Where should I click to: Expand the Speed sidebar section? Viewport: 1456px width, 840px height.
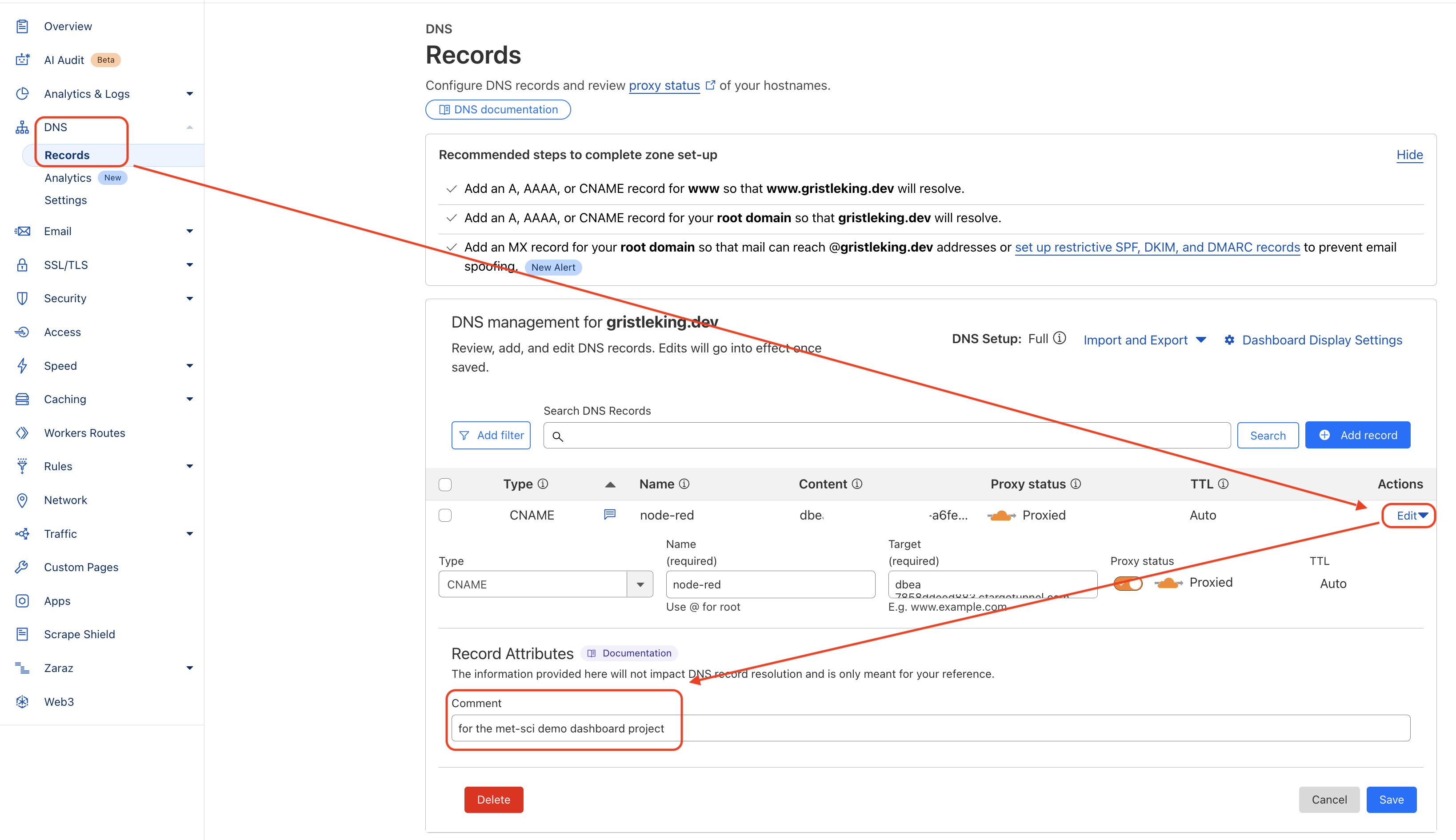(x=190, y=365)
